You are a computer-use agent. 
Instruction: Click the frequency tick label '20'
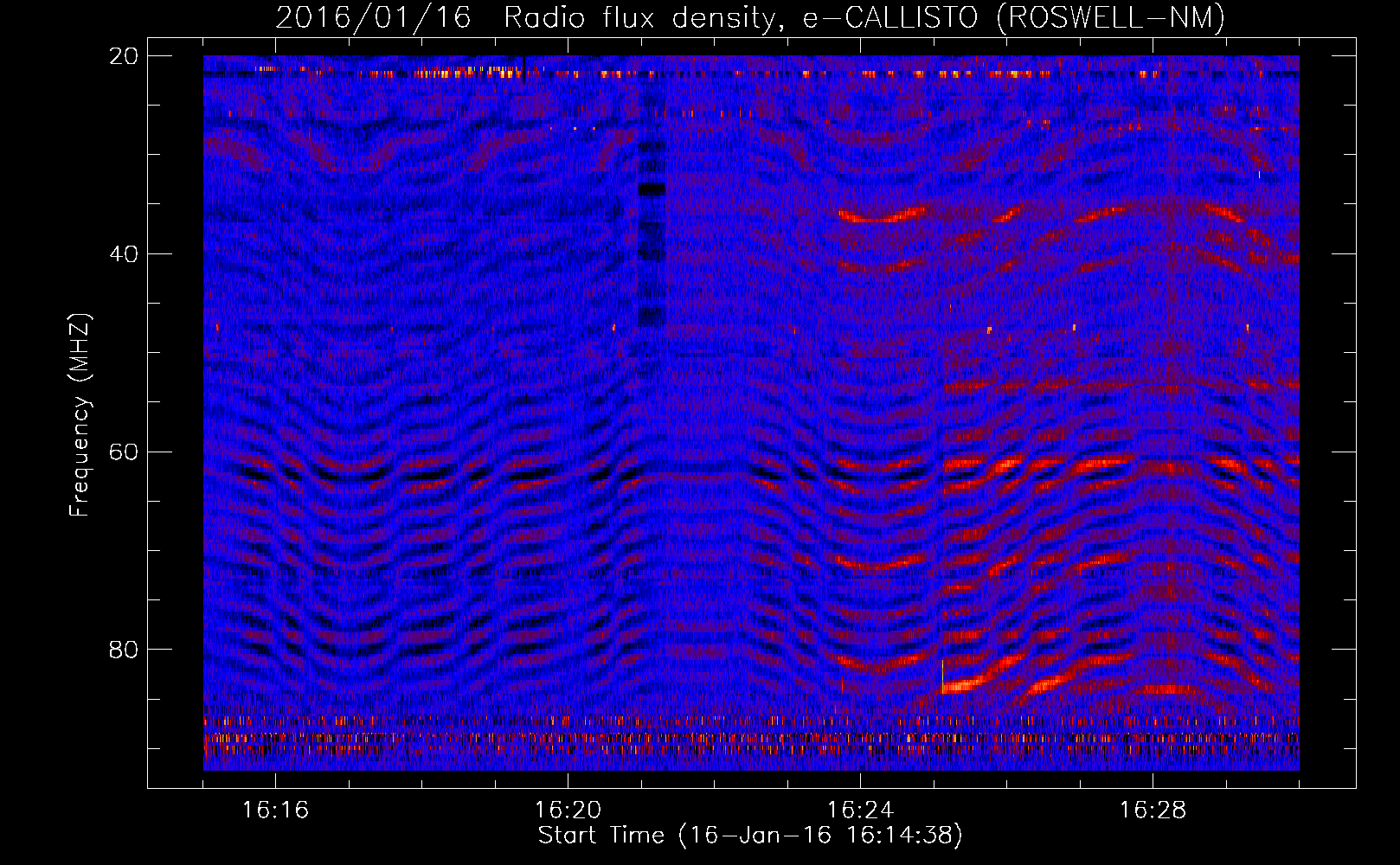click(x=125, y=55)
